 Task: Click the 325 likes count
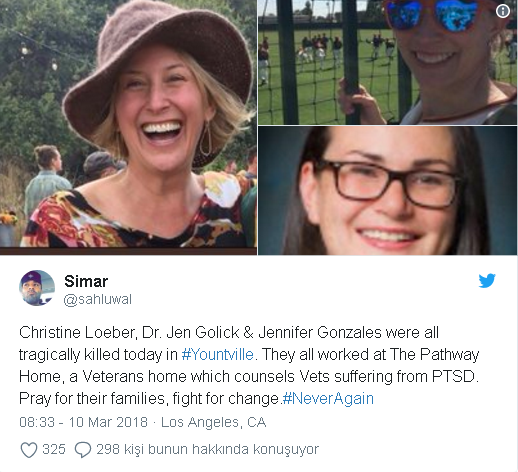click(x=54, y=449)
